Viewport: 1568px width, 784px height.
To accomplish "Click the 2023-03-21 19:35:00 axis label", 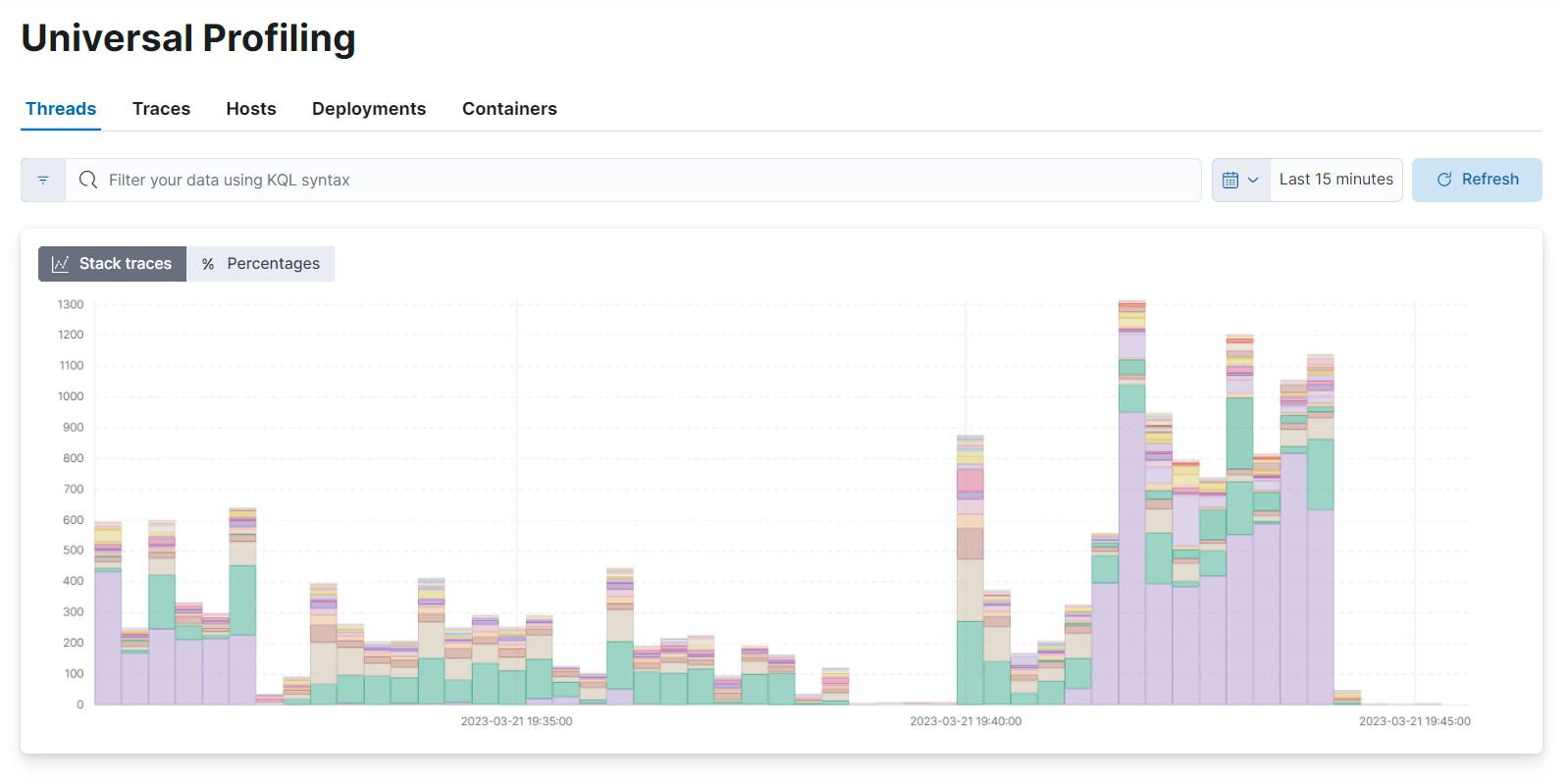I will 516,721.
